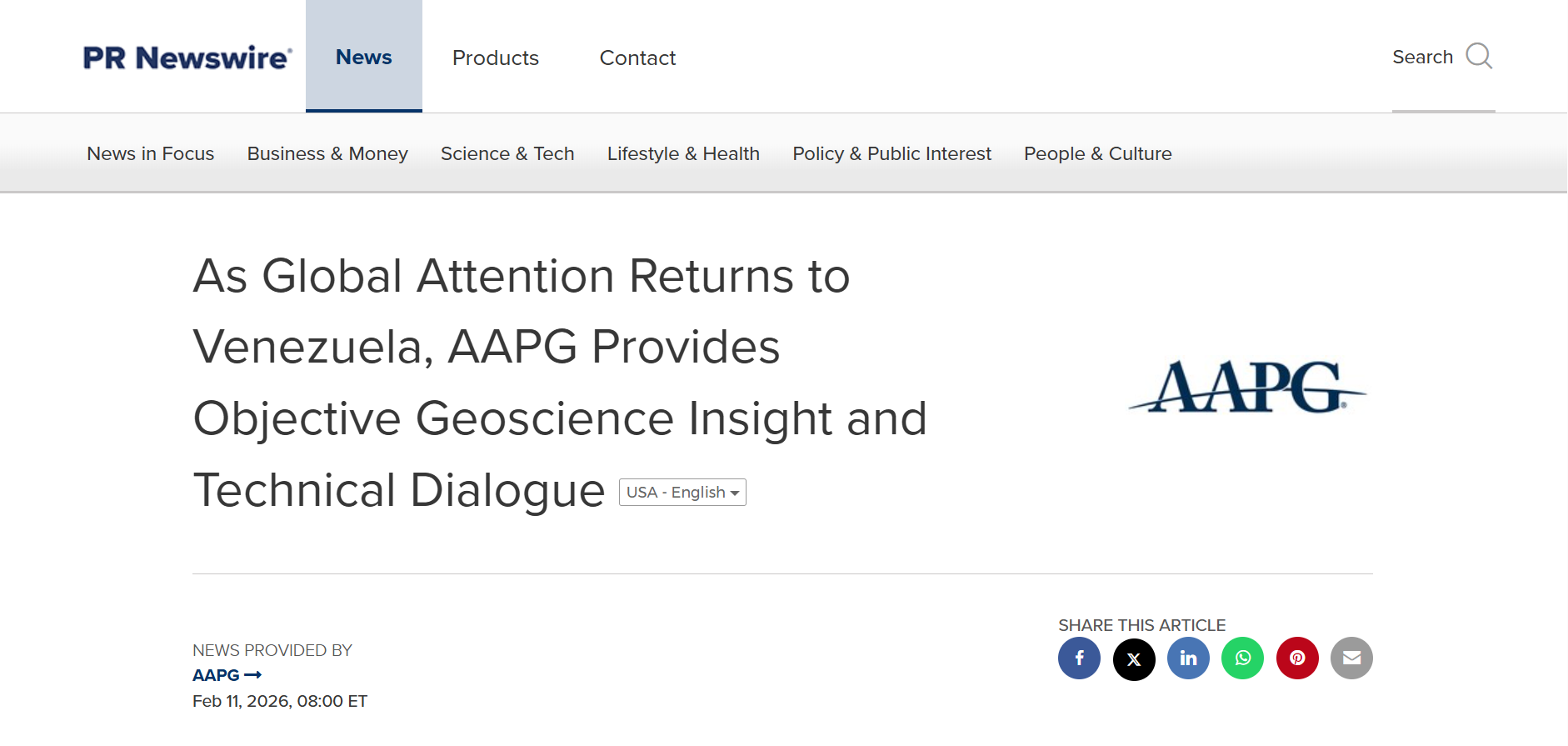The image size is (1568, 746).
Task: Pin the article to Pinterest
Action: coord(1297,658)
